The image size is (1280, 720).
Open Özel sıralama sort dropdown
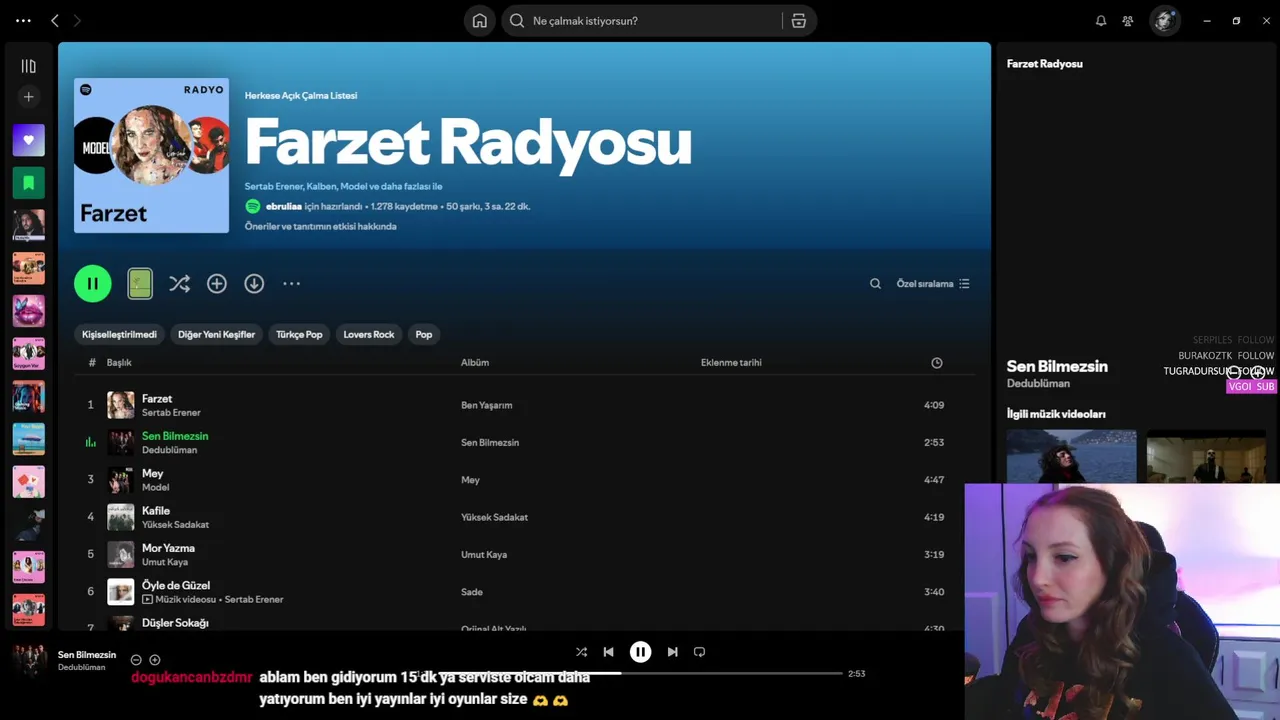pyautogui.click(x=933, y=284)
